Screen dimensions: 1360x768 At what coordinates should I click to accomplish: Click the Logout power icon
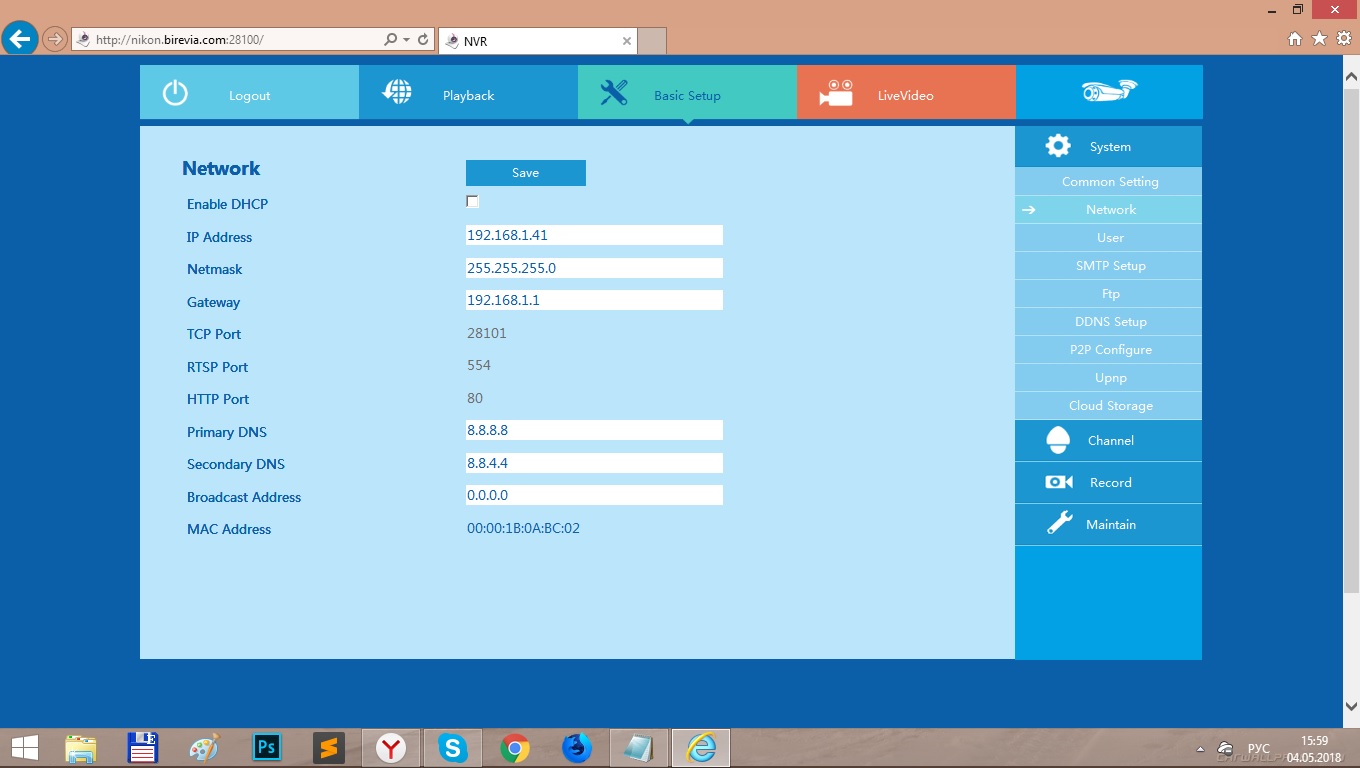point(175,94)
